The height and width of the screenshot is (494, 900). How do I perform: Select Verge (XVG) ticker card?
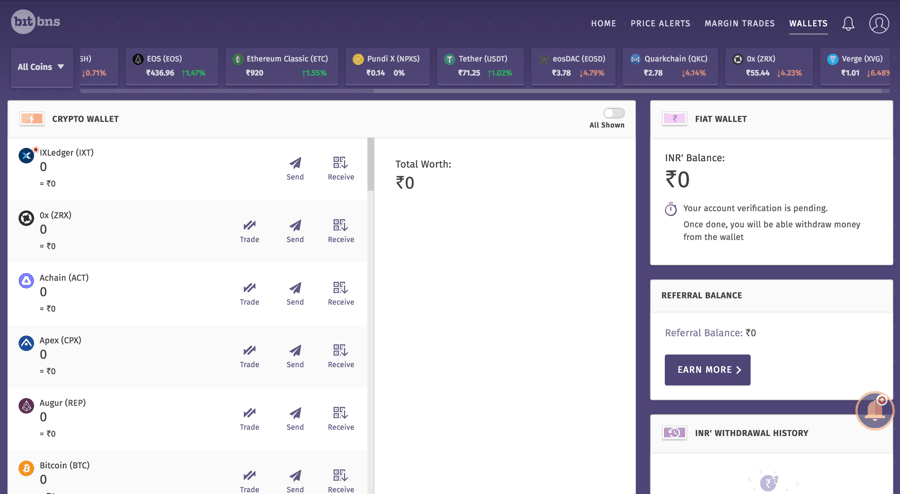[x=855, y=67]
